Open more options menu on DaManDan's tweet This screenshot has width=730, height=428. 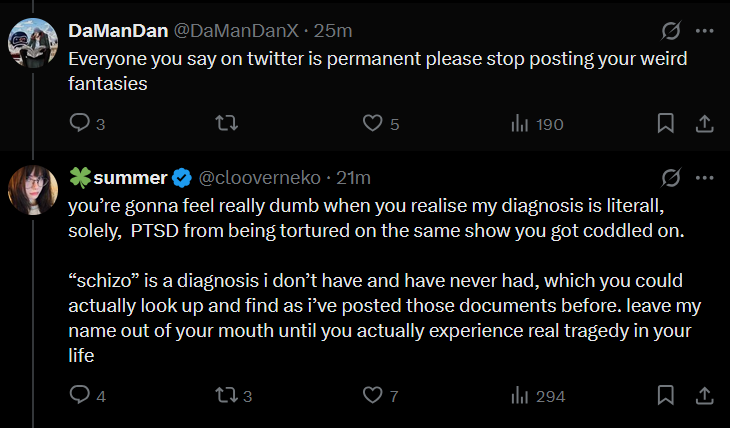coord(704,32)
